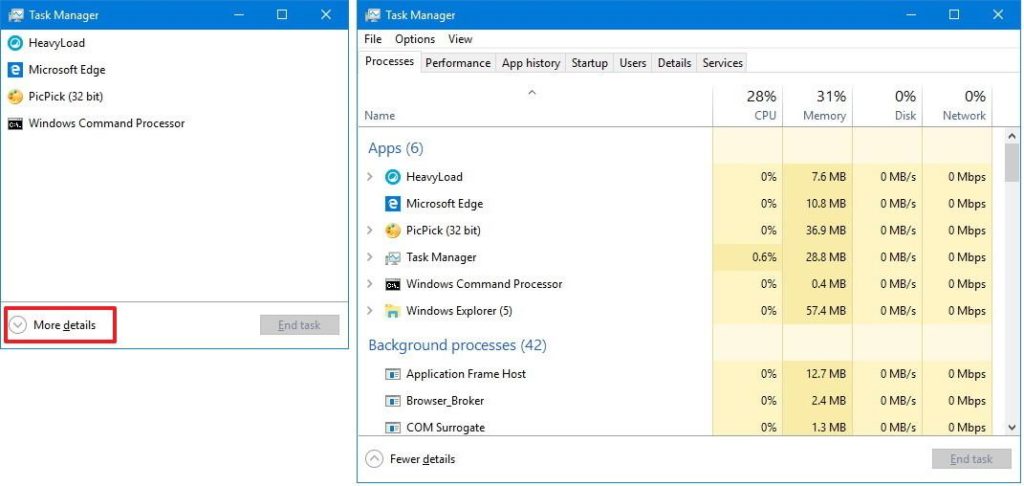This screenshot has width=1024, height=486.
Task: Click the PicPick icon in the compact list
Action: pyautogui.click(x=15, y=97)
